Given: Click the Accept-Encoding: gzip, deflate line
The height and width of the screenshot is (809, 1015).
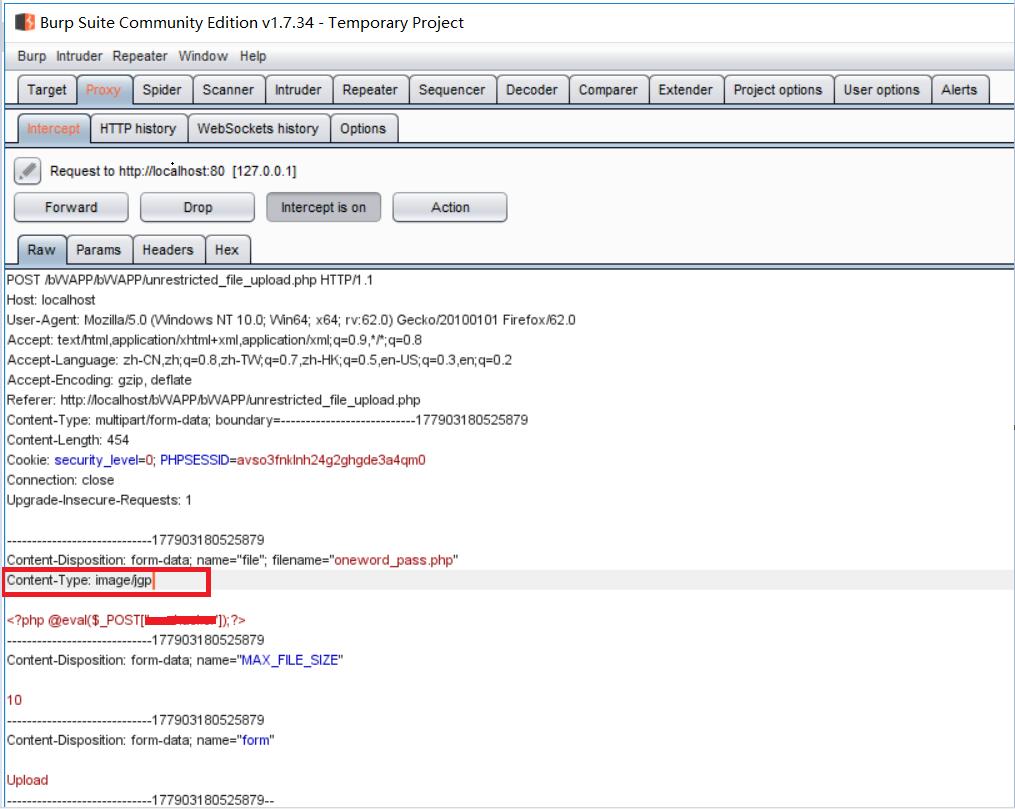Looking at the screenshot, I should tap(99, 381).
